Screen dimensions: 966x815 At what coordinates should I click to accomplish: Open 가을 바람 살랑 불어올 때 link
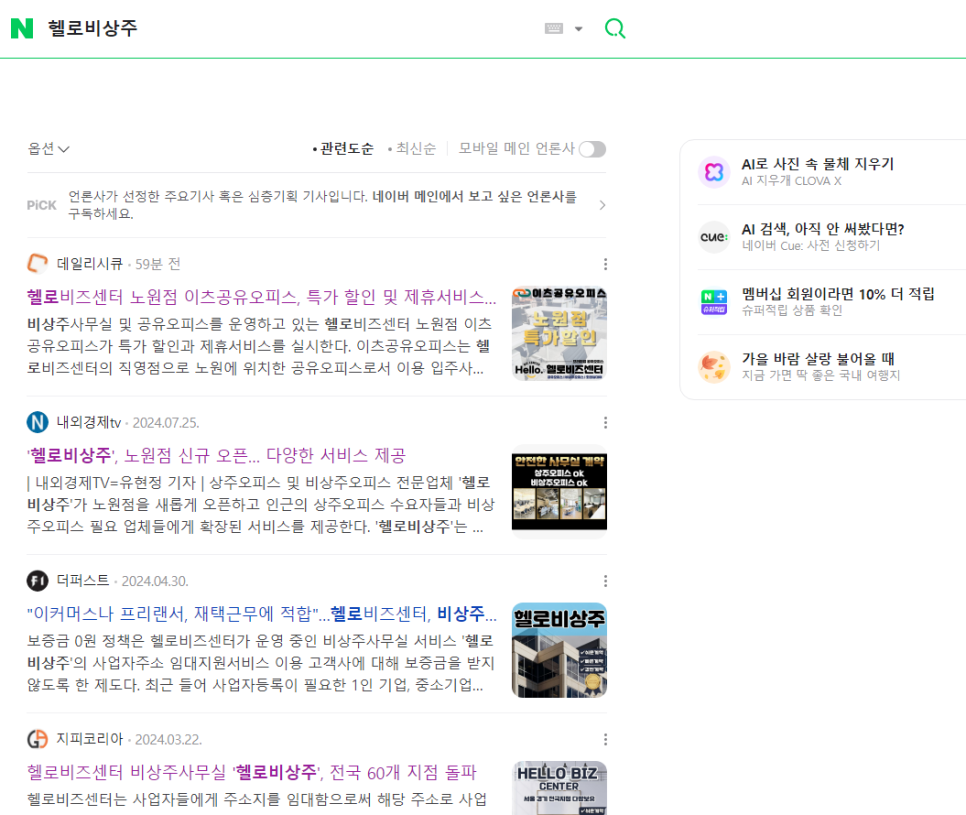pos(818,359)
